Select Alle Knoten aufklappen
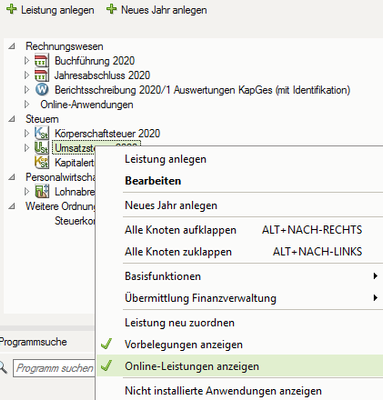This screenshot has height=400, width=383. point(240,230)
